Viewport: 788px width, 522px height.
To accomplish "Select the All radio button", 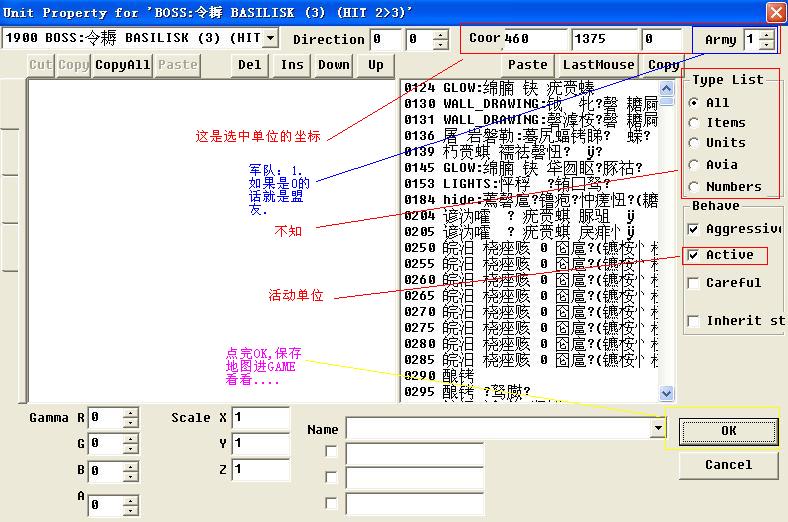I will pos(695,103).
